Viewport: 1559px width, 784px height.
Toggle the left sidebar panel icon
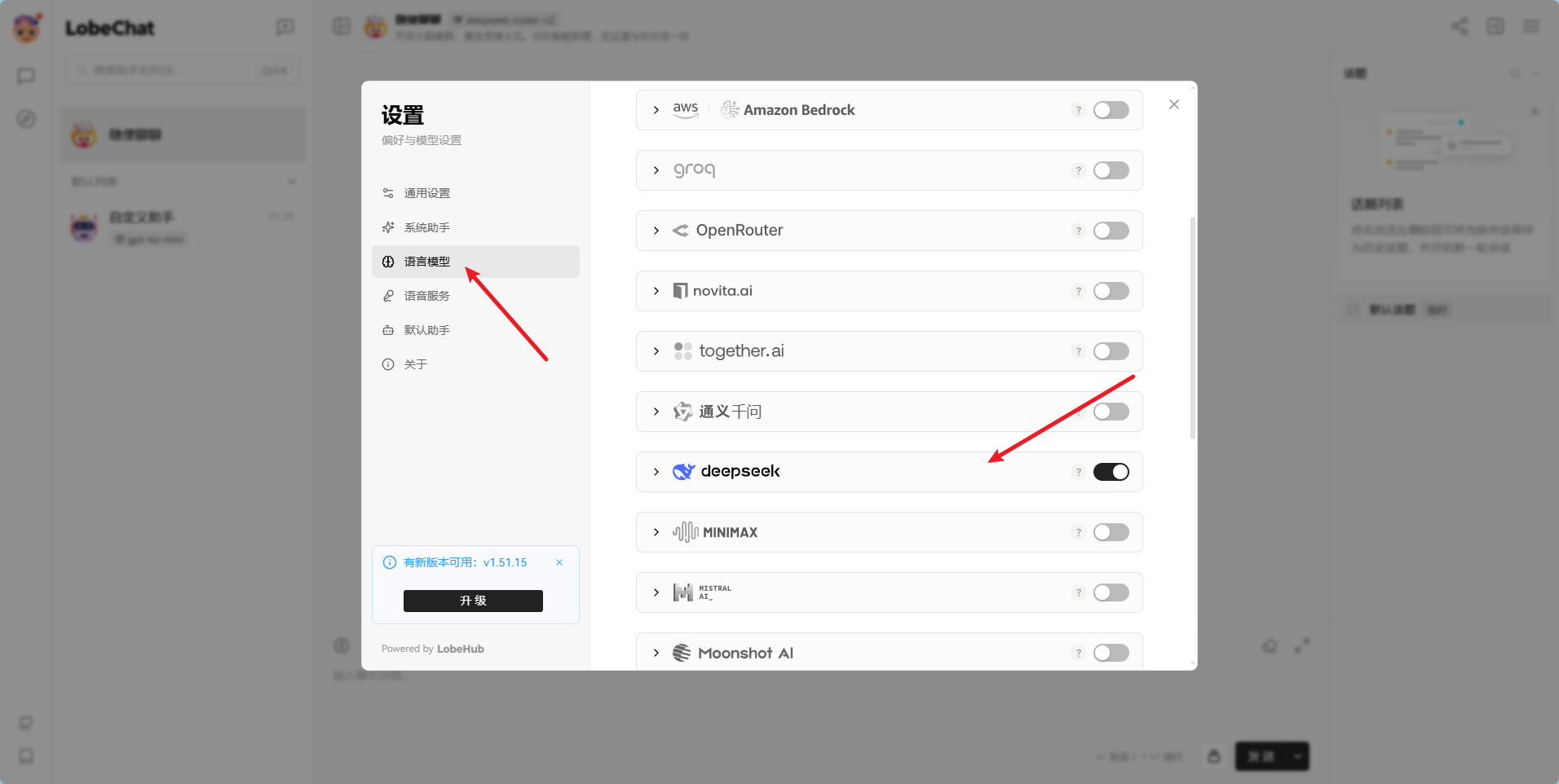click(x=342, y=26)
